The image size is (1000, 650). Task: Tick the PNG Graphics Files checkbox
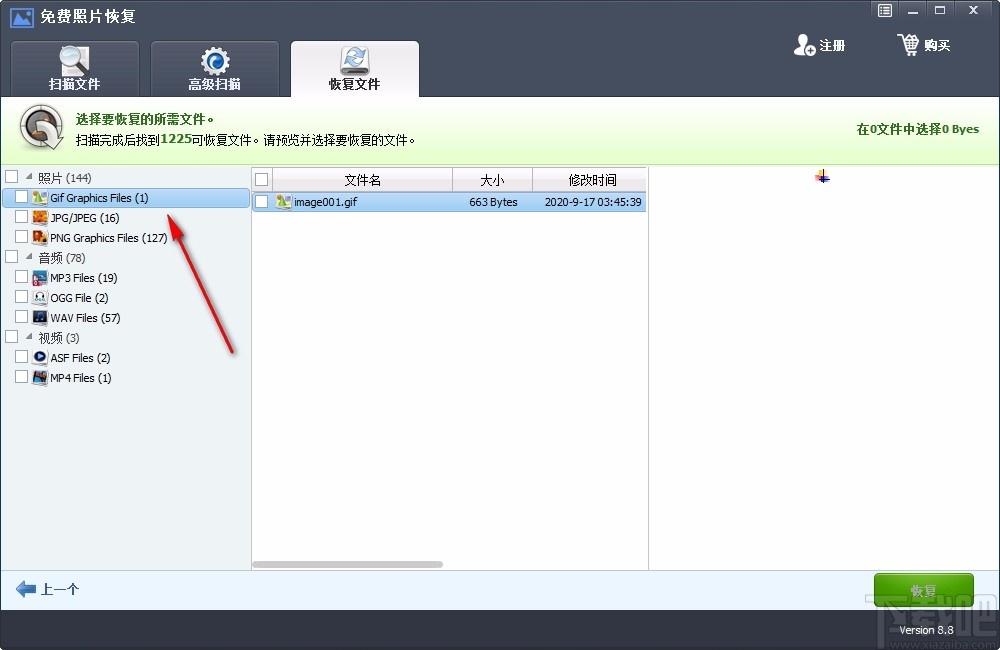coord(21,236)
